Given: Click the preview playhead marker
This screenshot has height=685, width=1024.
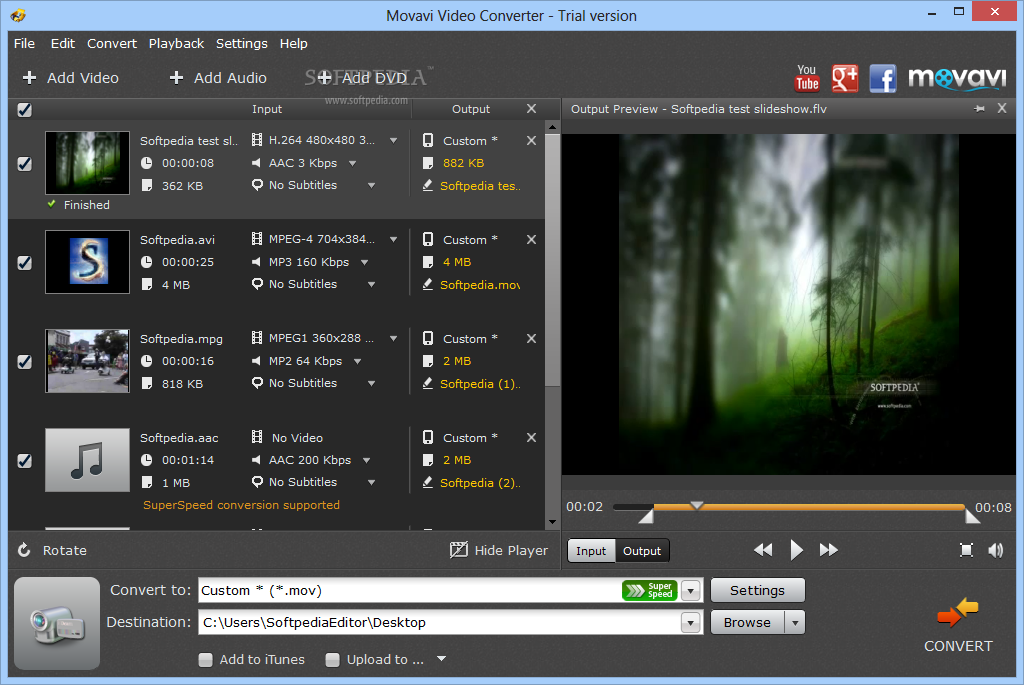Looking at the screenshot, I should point(697,505).
